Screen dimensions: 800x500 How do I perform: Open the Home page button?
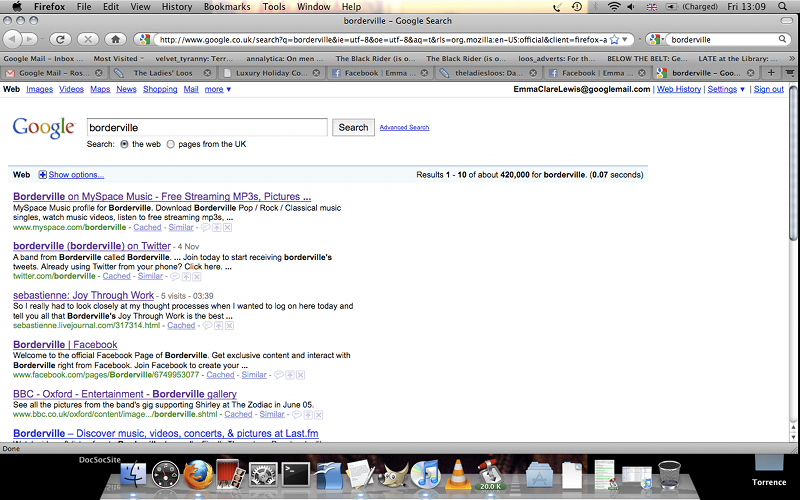115,39
